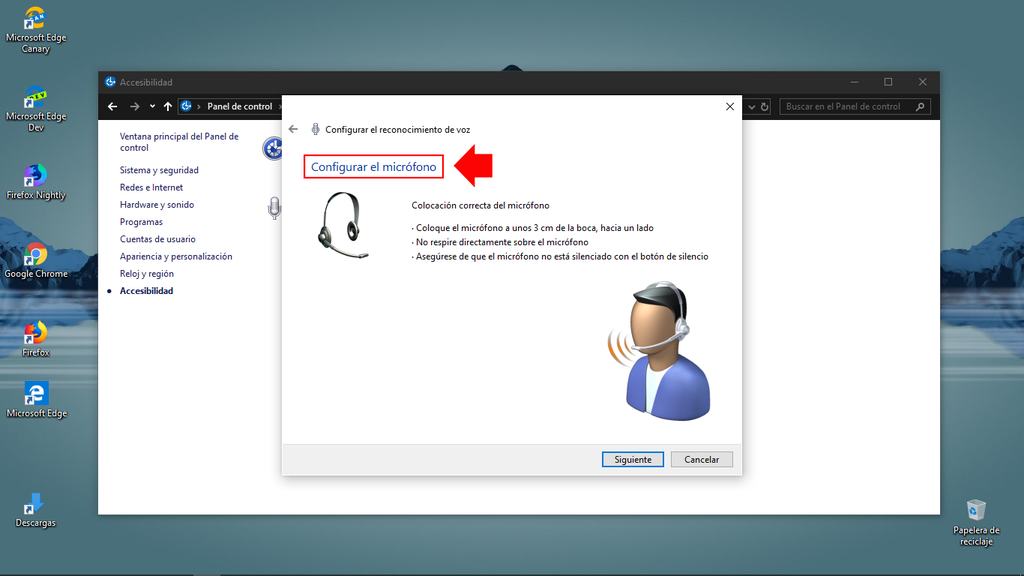Close the microphone setup dialog
Viewport: 1024px width, 576px height.
(x=729, y=106)
